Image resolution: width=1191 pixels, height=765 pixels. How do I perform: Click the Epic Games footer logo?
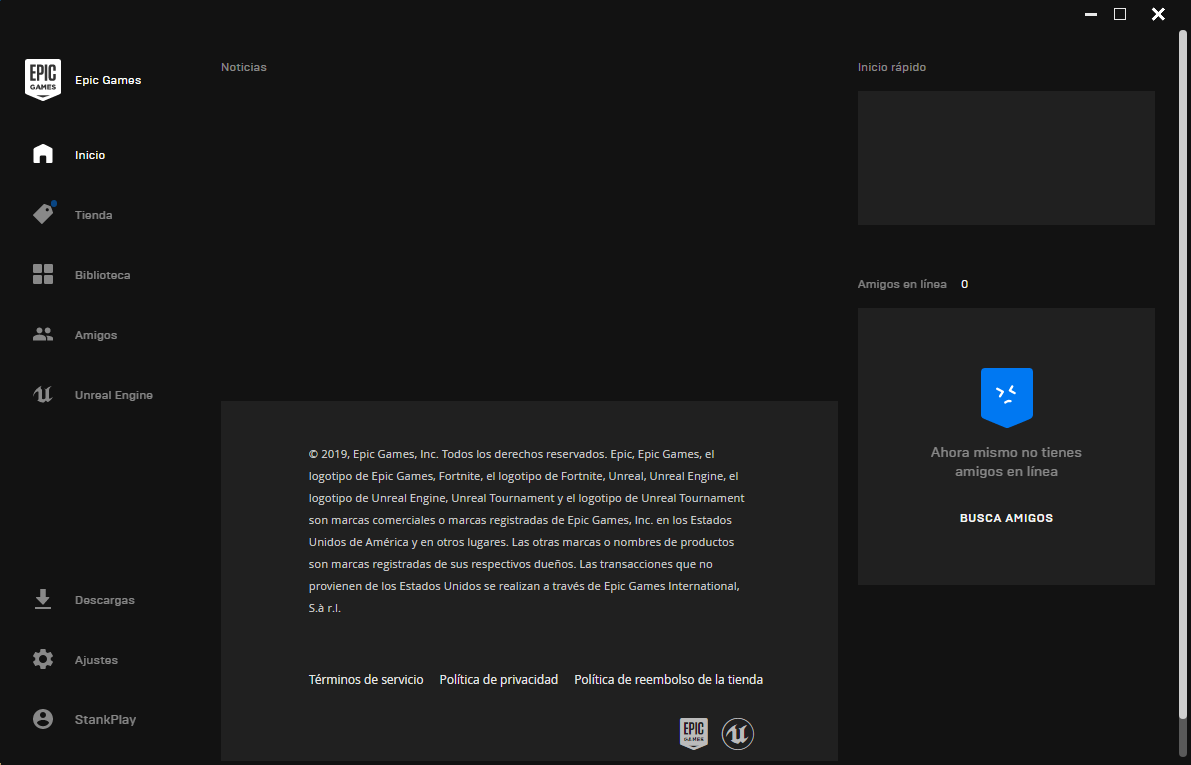point(693,733)
